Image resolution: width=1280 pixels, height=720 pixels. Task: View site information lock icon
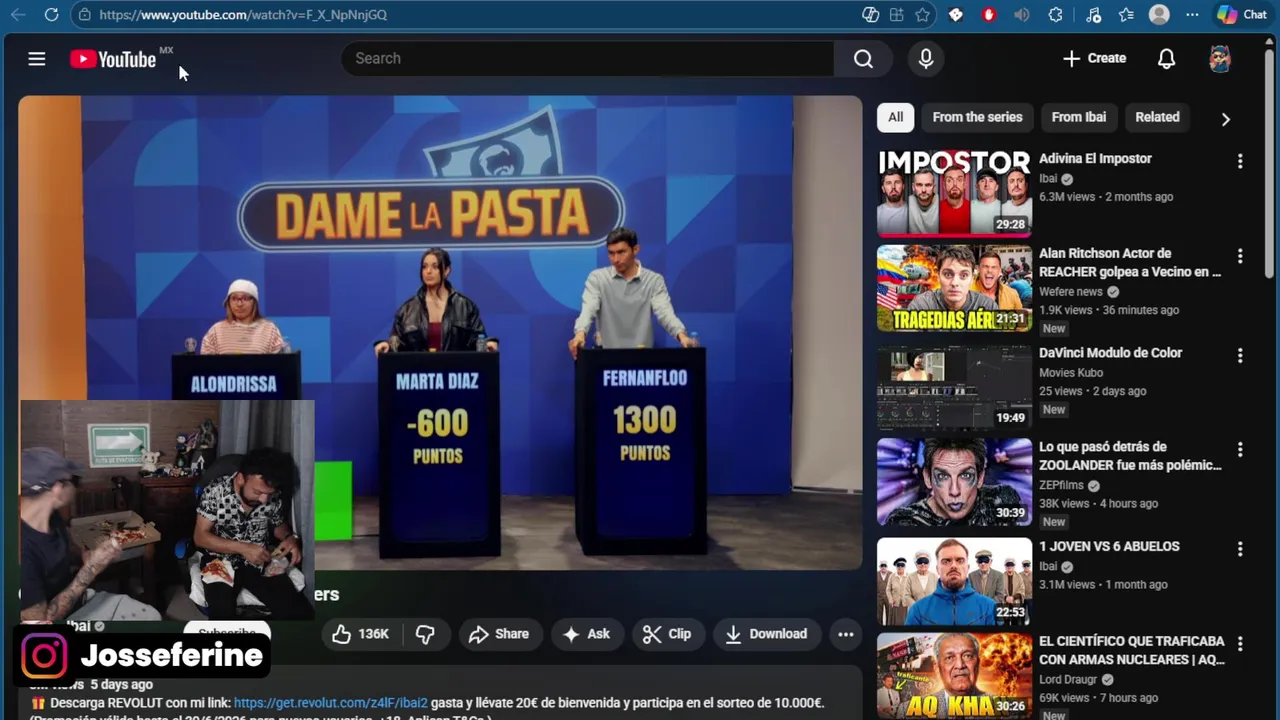pos(85,15)
